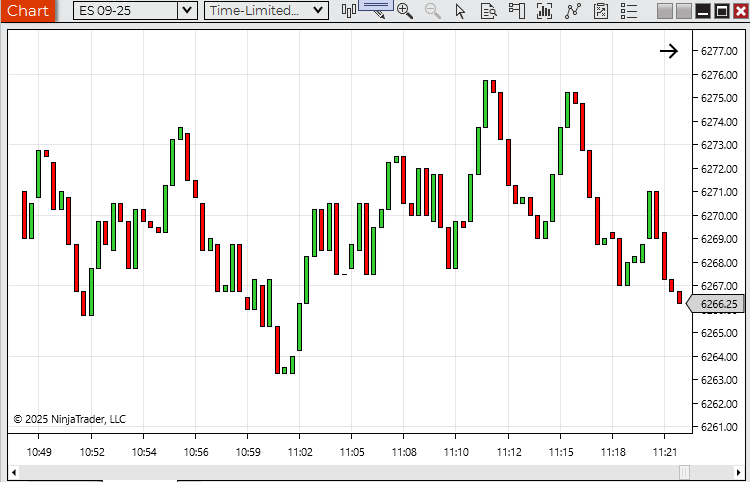Open the bar type icon in toolbar
The height and width of the screenshot is (482, 750).
(349, 11)
